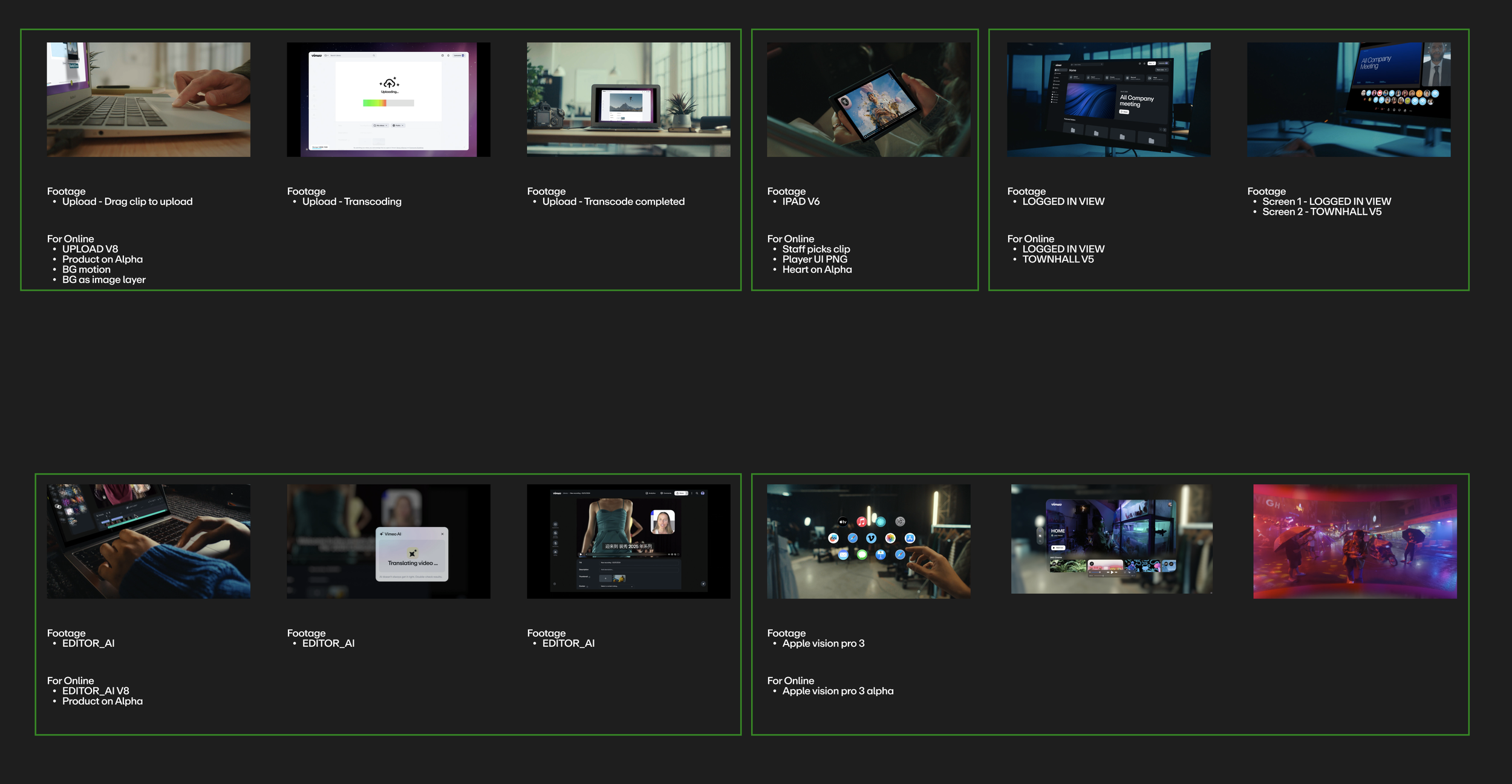This screenshot has height=784, width=1512.
Task: Close the Vimeo AI translating popup
Action: coord(442,534)
